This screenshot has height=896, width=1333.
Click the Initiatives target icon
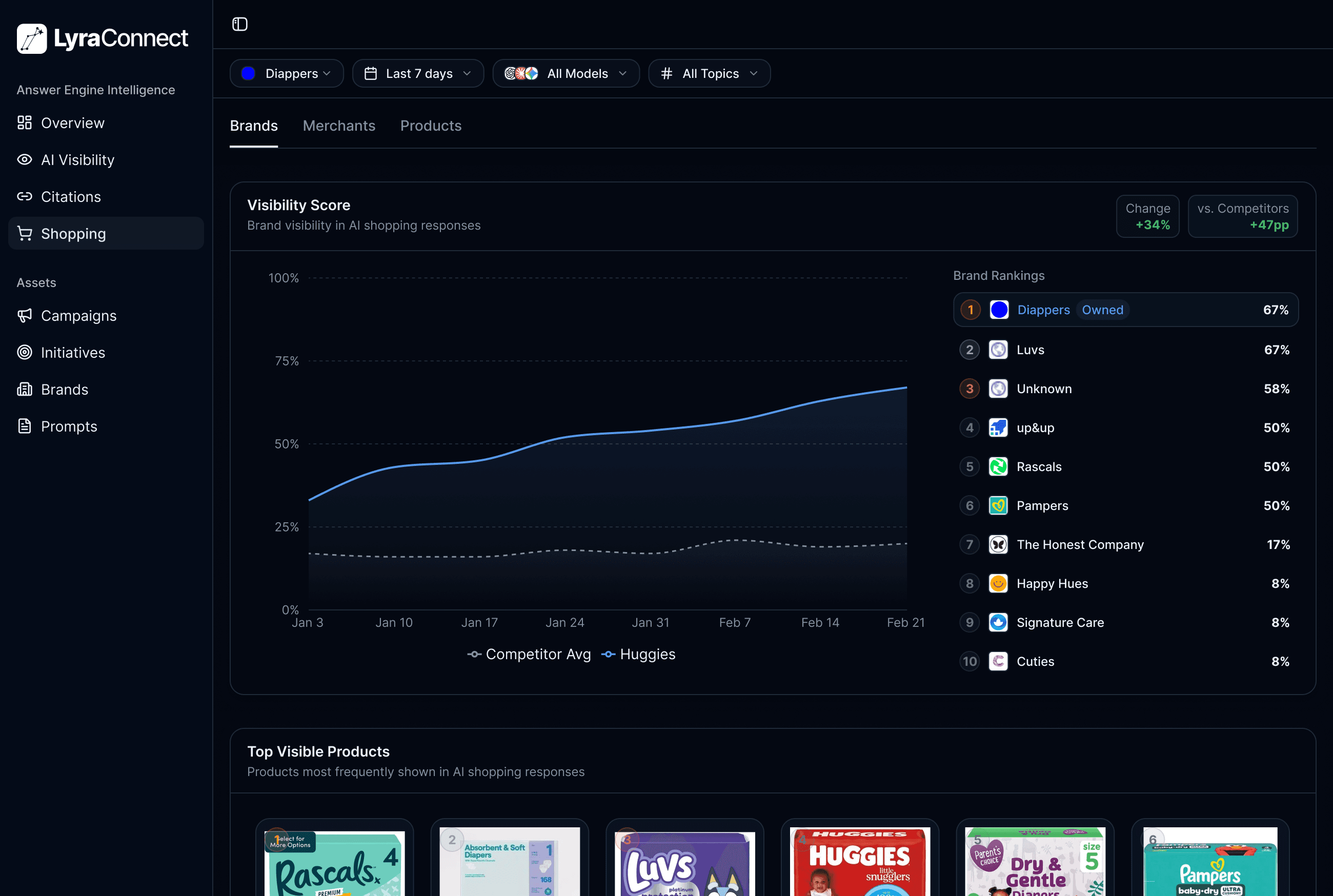coord(25,353)
